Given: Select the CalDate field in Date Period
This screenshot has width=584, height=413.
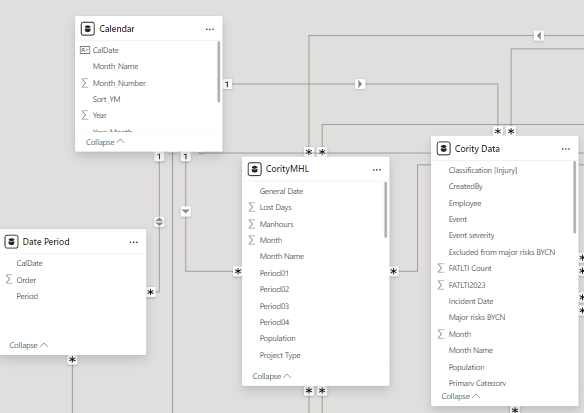Looking at the screenshot, I should tap(29, 263).
